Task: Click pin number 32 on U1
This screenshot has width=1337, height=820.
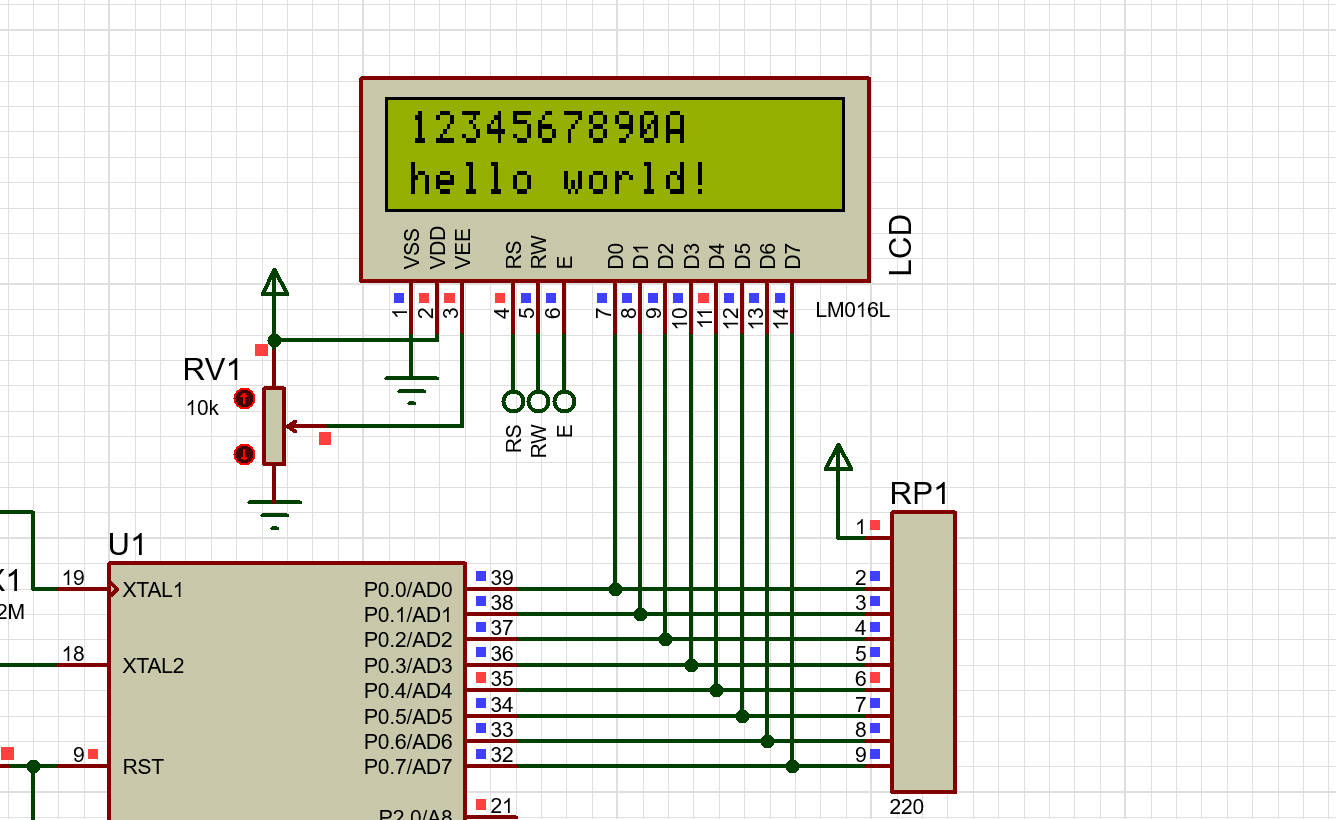Action: point(502,755)
